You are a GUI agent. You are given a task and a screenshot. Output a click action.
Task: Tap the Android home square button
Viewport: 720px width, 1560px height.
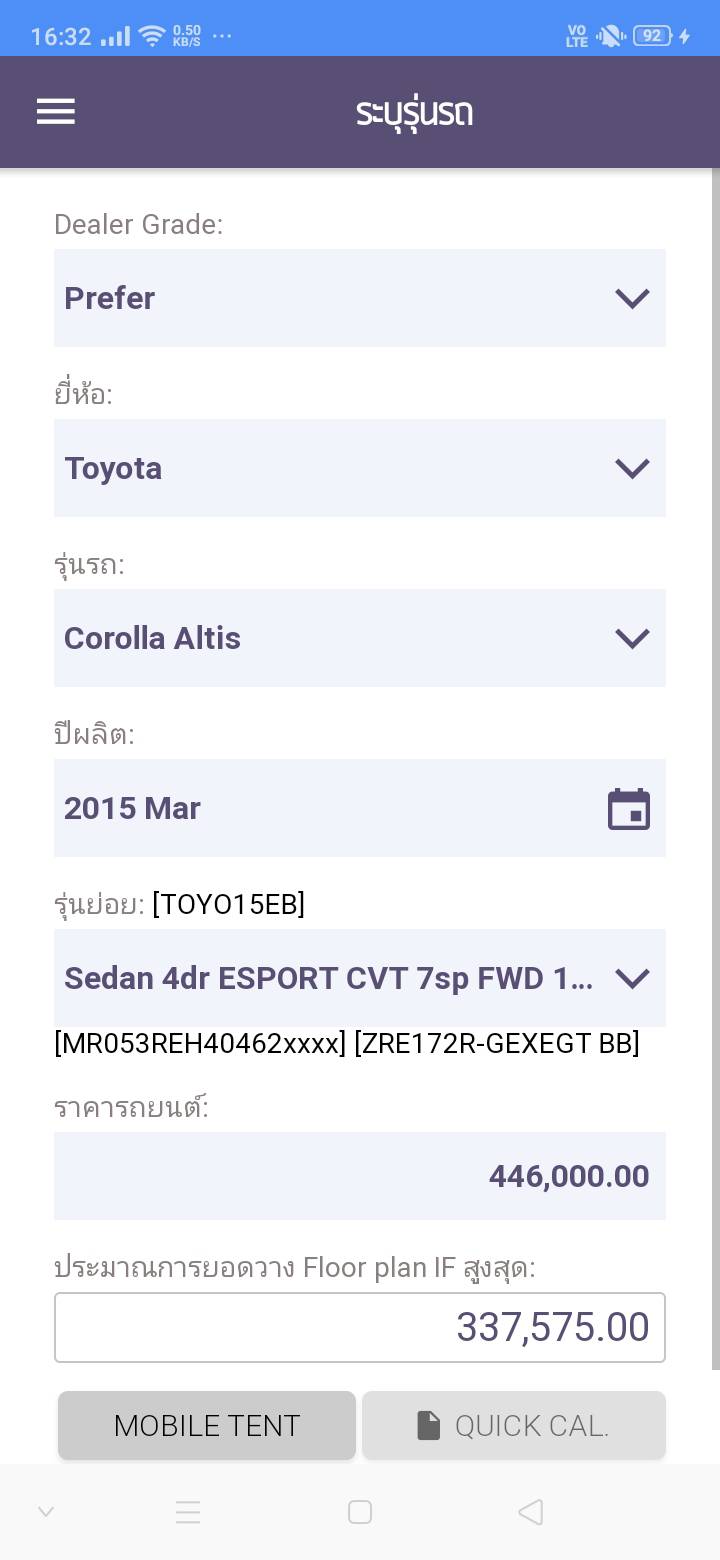coord(360,1512)
